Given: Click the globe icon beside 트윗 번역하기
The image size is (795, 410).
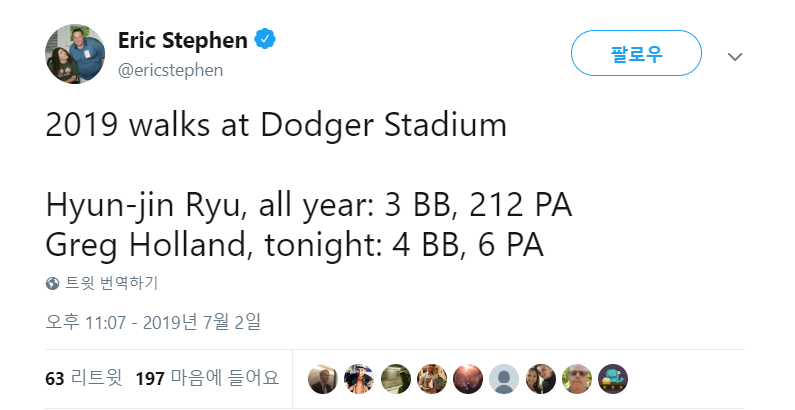Looking at the screenshot, I should [x=53, y=283].
